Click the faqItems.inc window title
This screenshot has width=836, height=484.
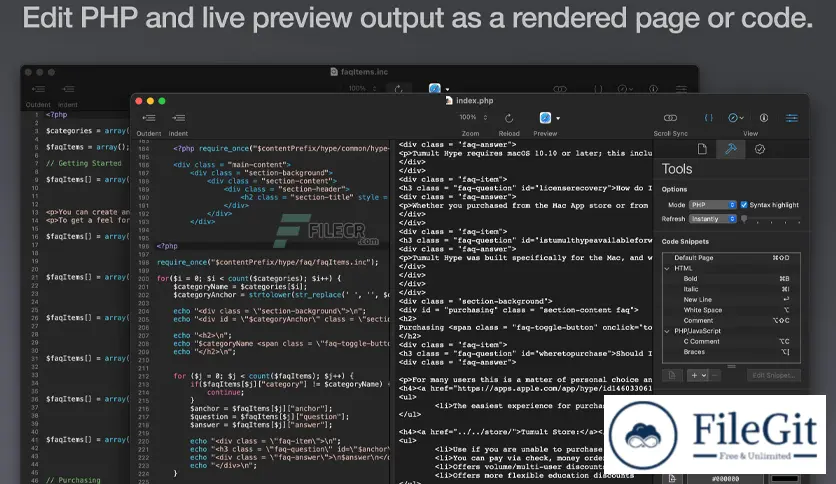(x=364, y=72)
